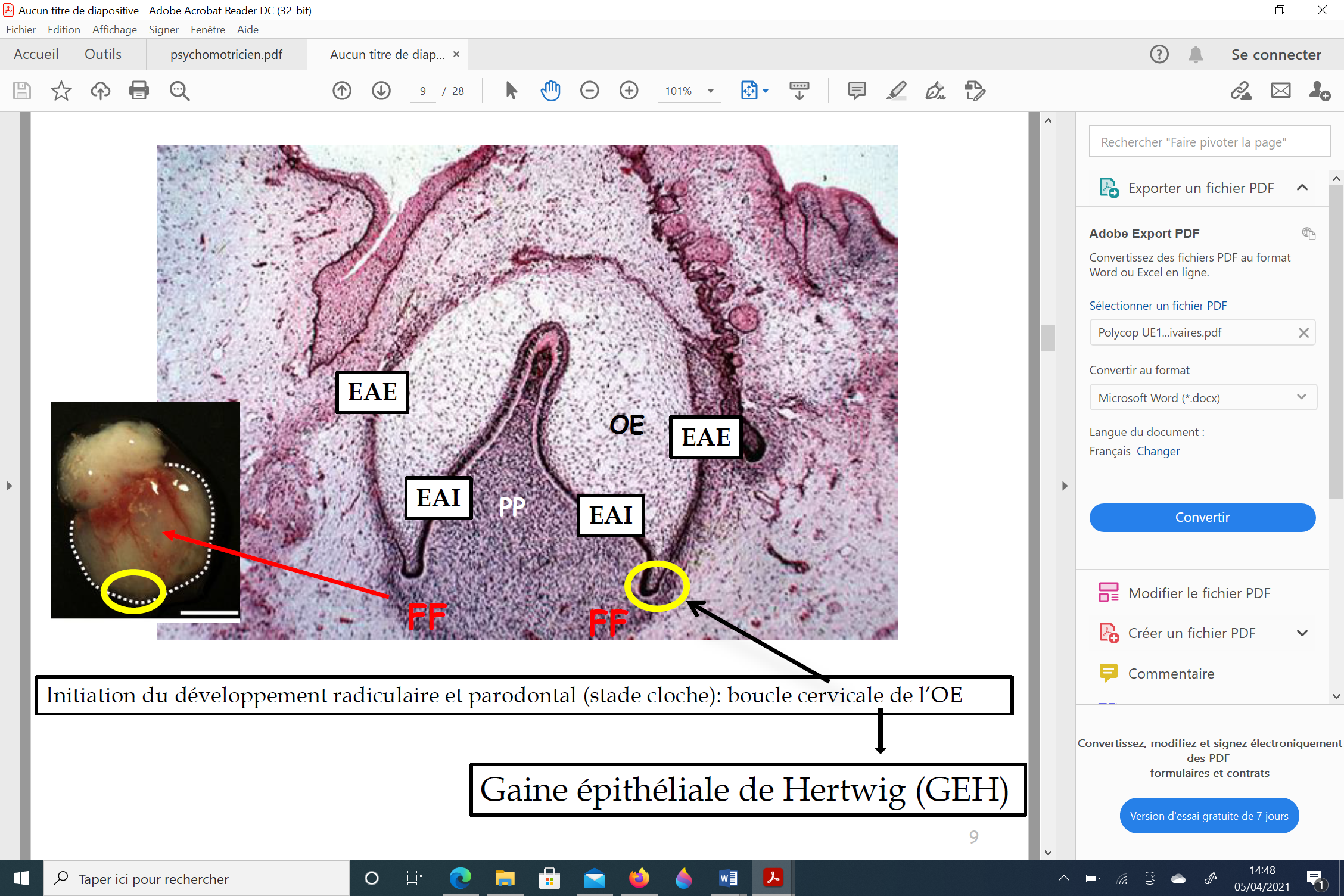Screen dimensions: 1344x896
Task: Open Microsoft Word format dropdown
Action: 1202,397
